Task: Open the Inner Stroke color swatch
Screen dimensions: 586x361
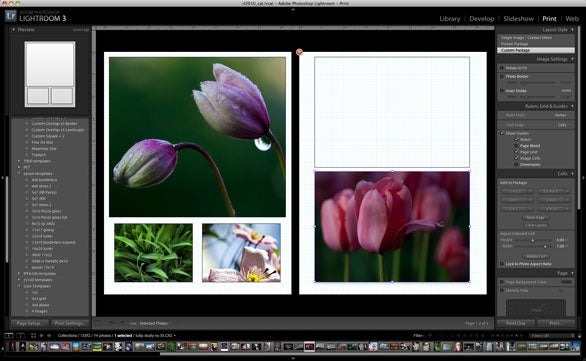Action: (566, 91)
